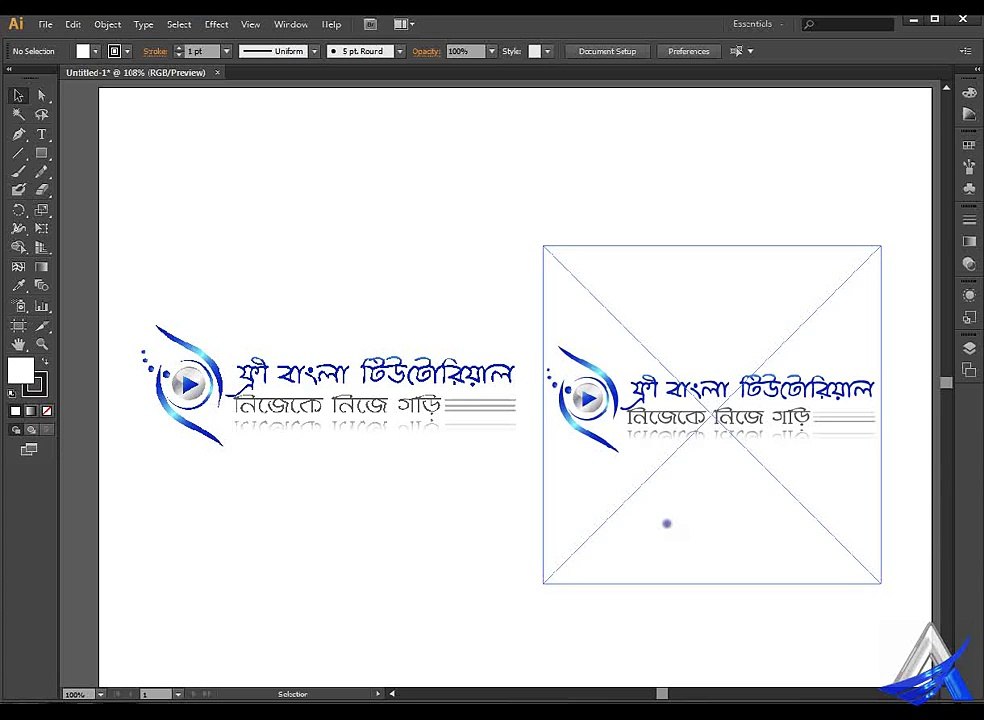Open the Artboards panel
The width and height of the screenshot is (984, 720).
[969, 370]
